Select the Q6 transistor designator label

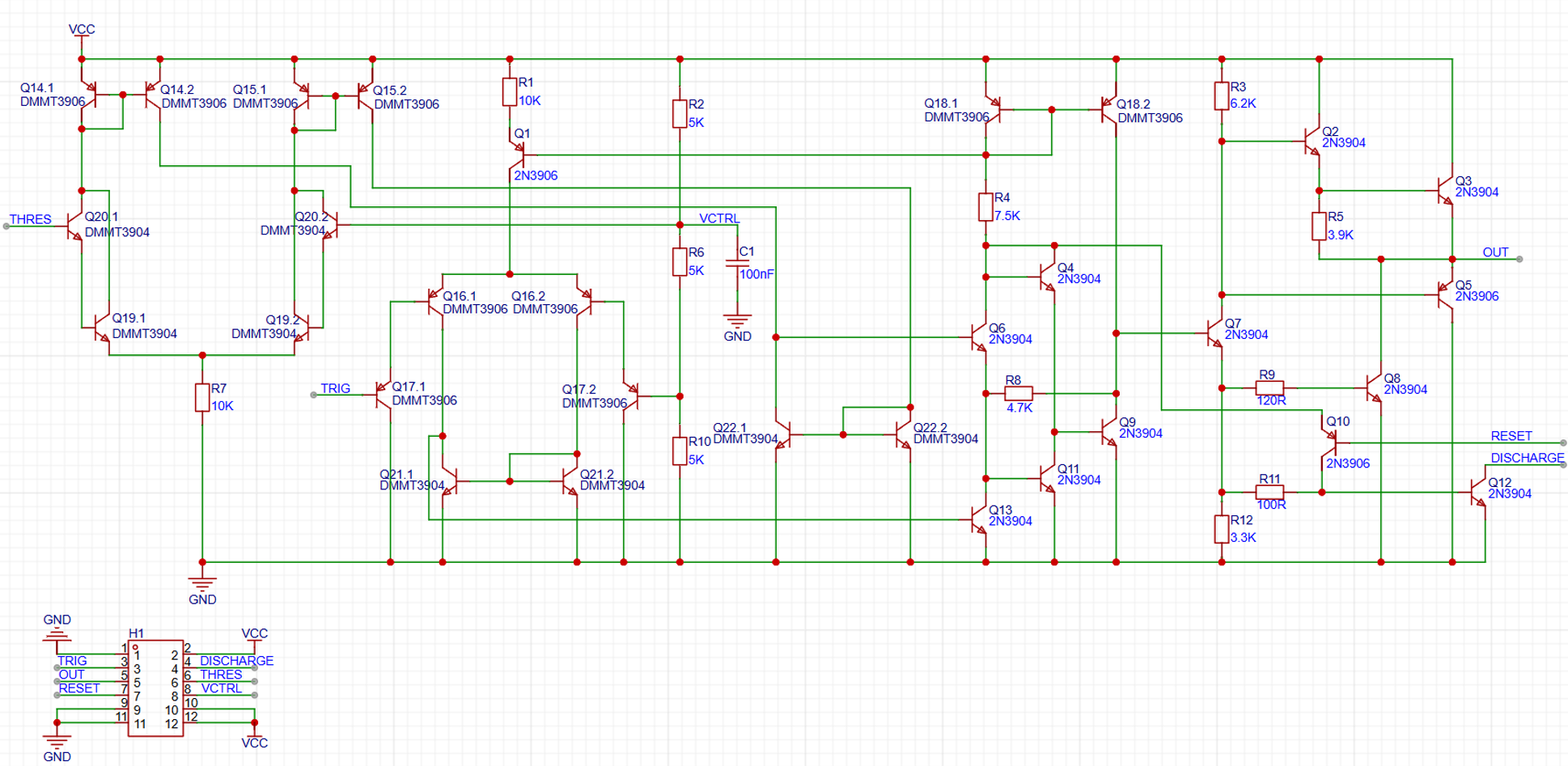coord(997,328)
